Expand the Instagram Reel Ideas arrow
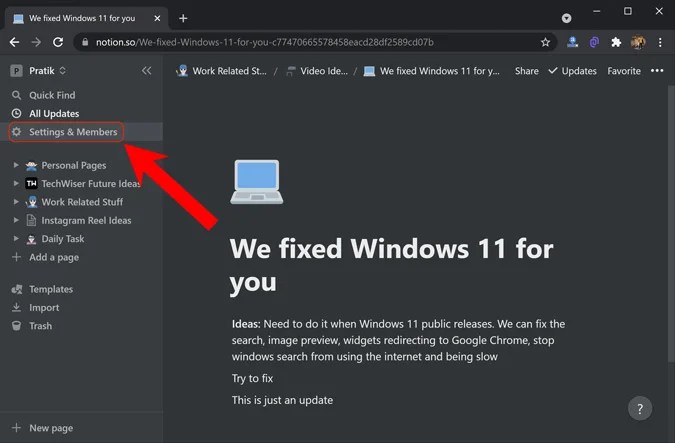Image resolution: width=675 pixels, height=443 pixels. 16,220
